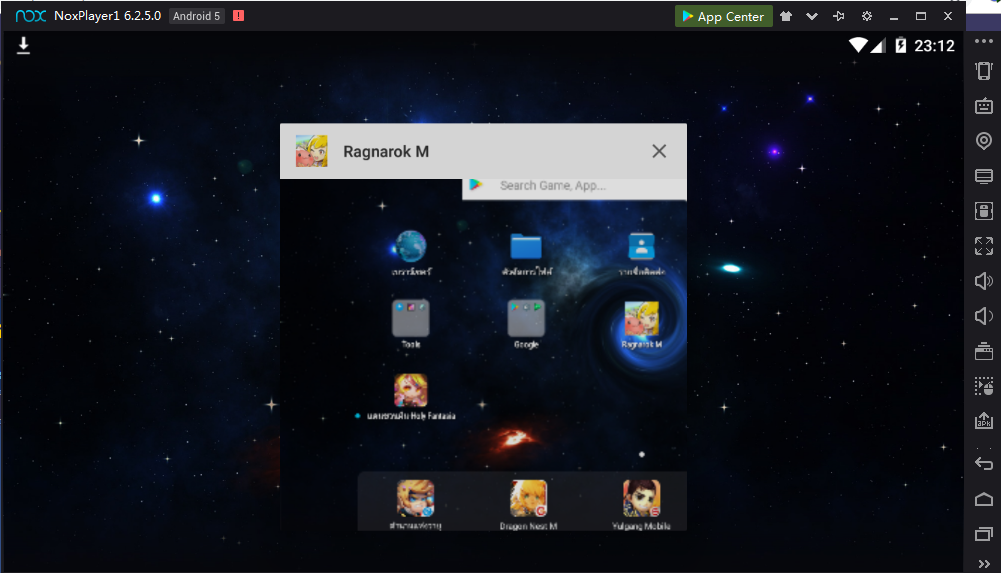Decrease volume using lower speaker icon
The image size is (1001, 573).
click(x=984, y=316)
